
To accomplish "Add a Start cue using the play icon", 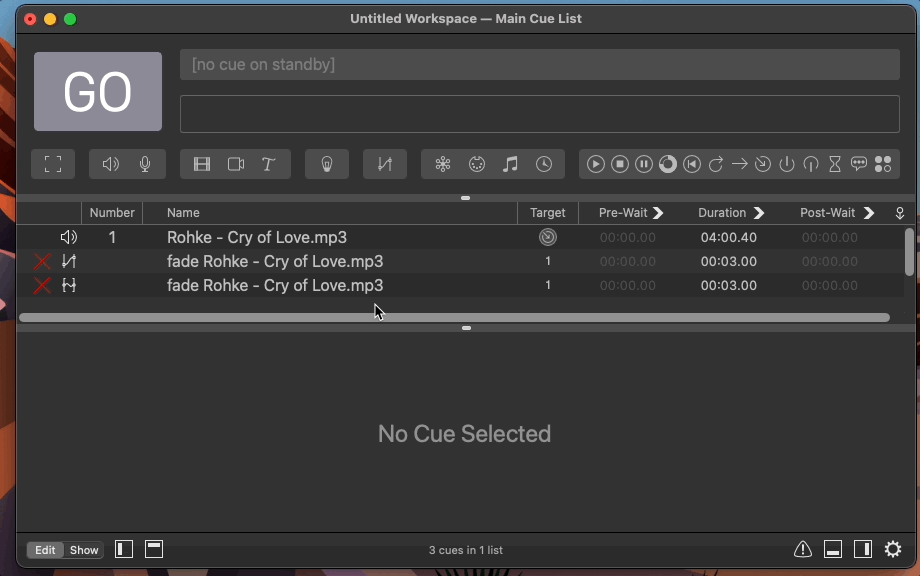I will (x=596, y=164).
